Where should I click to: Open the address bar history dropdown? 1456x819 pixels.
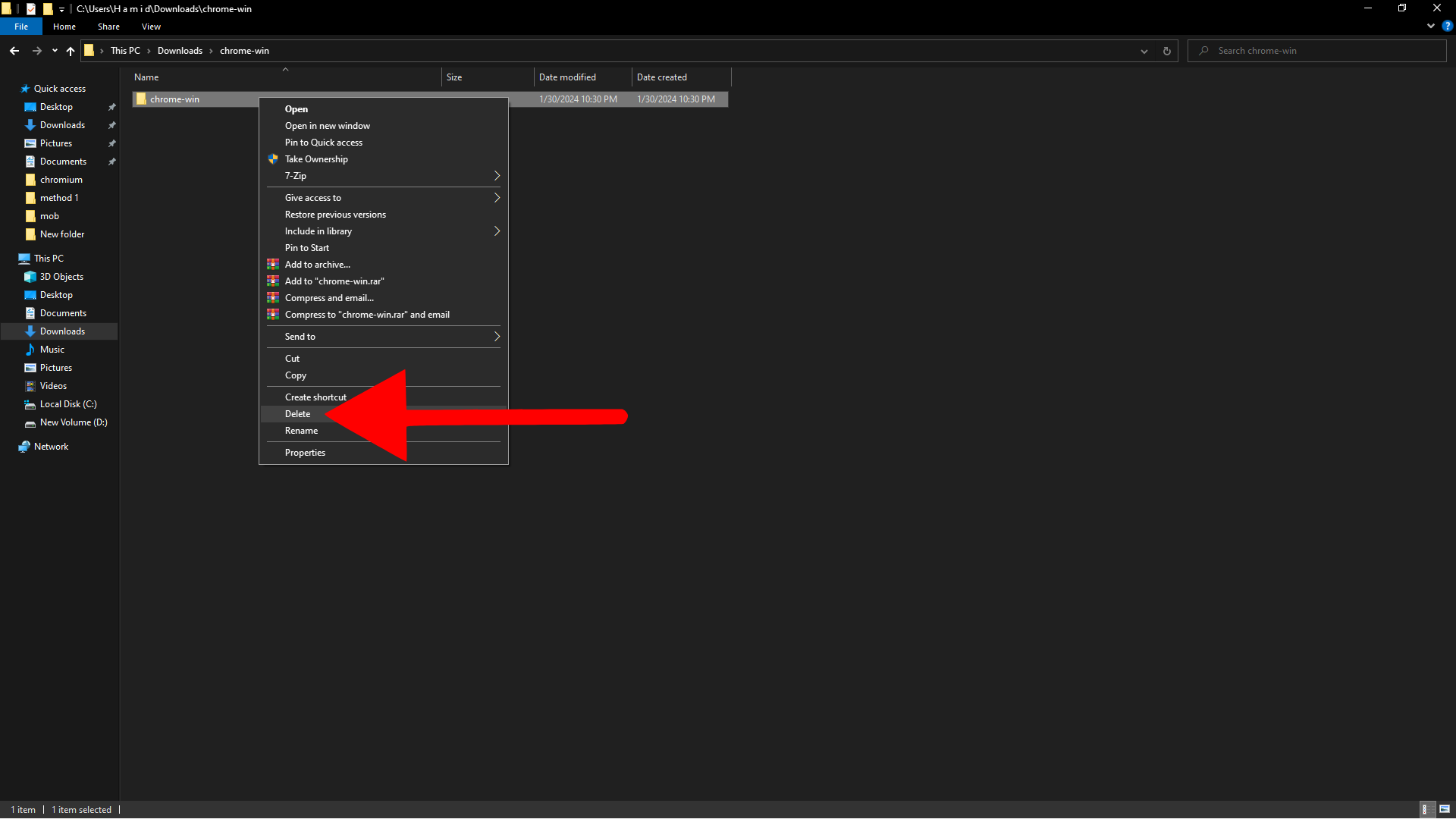point(1144,51)
